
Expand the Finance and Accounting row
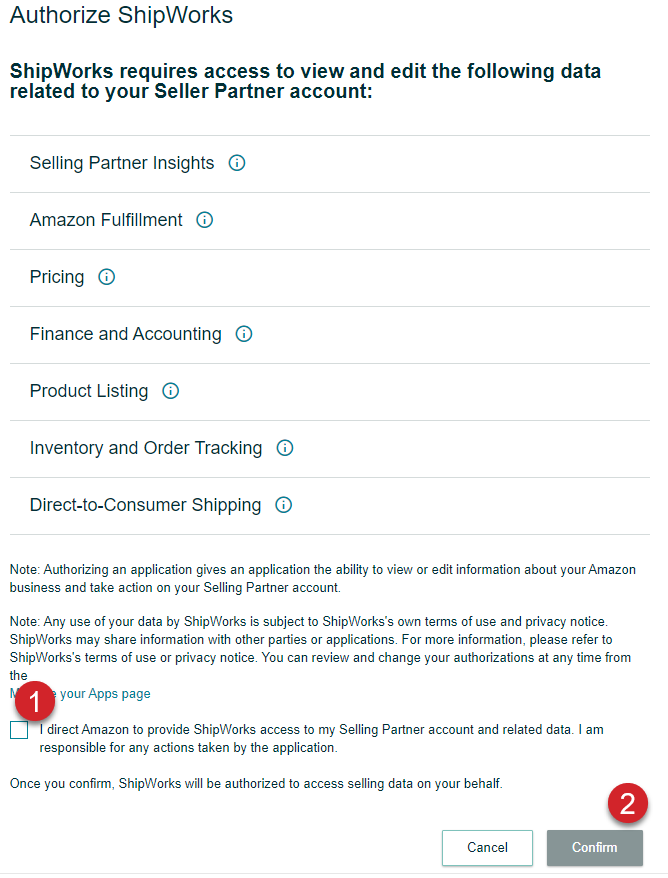[125, 334]
